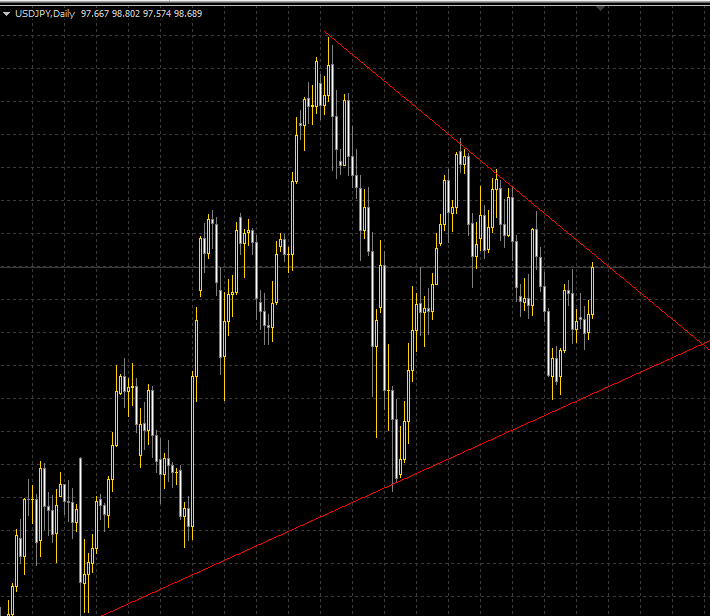Click the rightmost yellow candle on the chart

[592, 290]
